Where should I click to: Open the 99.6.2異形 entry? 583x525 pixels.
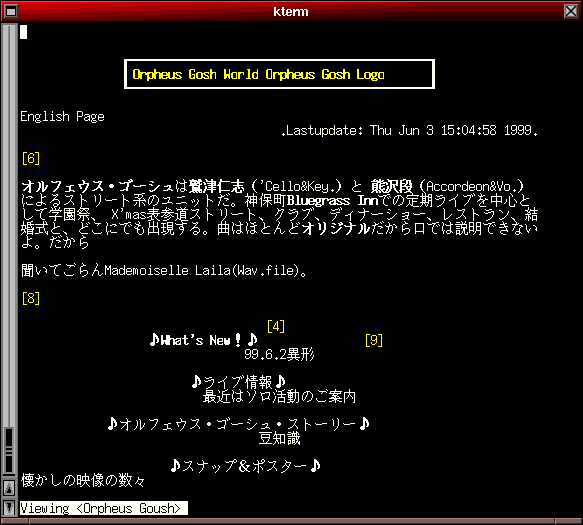(x=279, y=354)
